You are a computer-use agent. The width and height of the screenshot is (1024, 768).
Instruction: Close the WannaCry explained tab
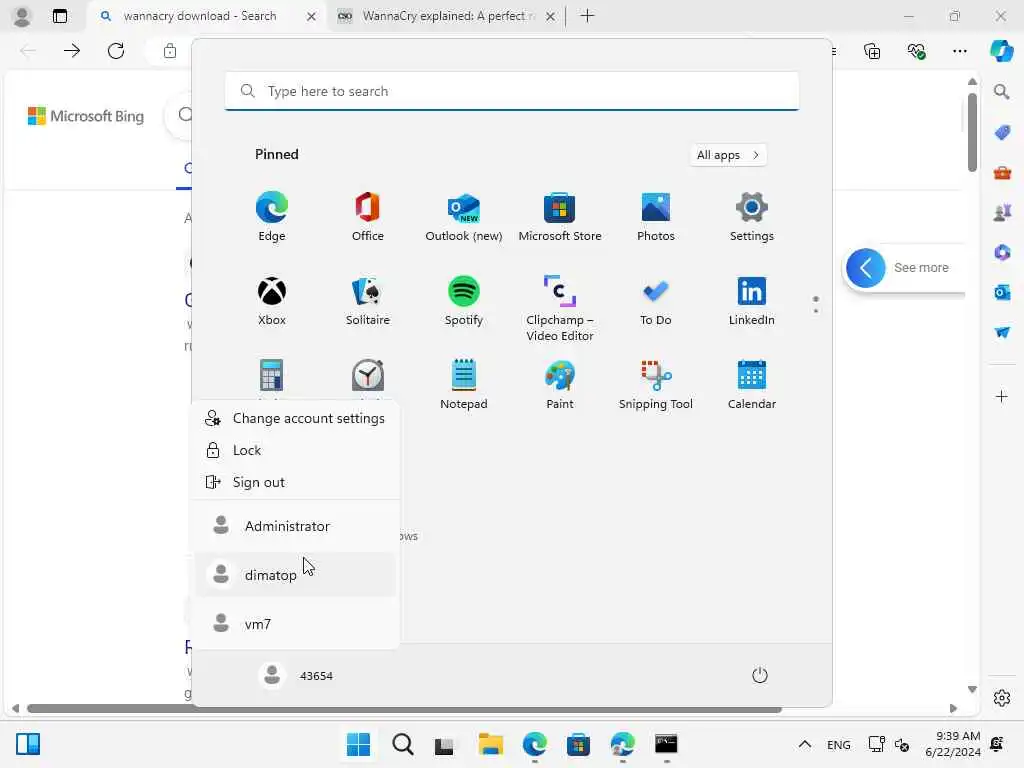pyautogui.click(x=551, y=16)
